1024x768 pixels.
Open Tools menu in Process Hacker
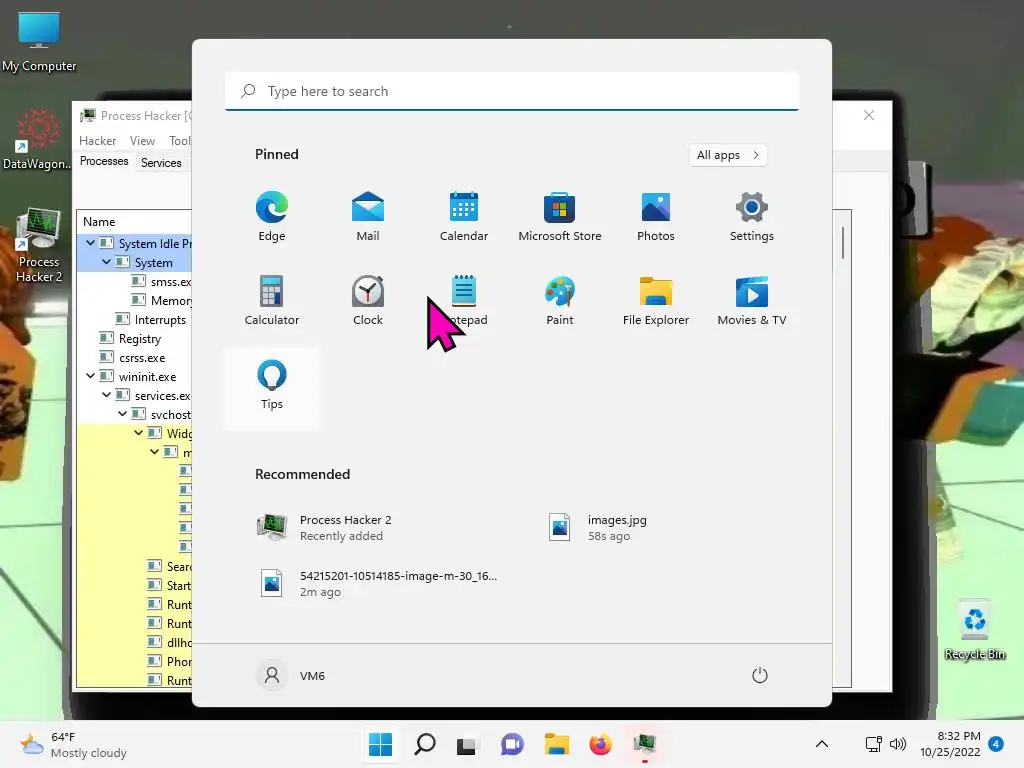coord(180,141)
